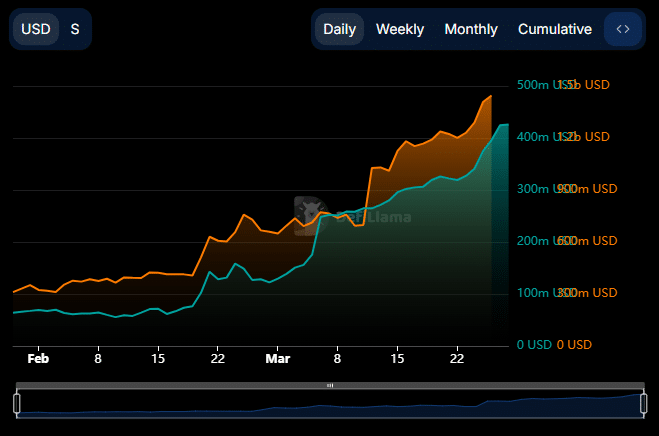
Task: Switch denomination toggle to S
Action: pyautogui.click(x=75, y=29)
